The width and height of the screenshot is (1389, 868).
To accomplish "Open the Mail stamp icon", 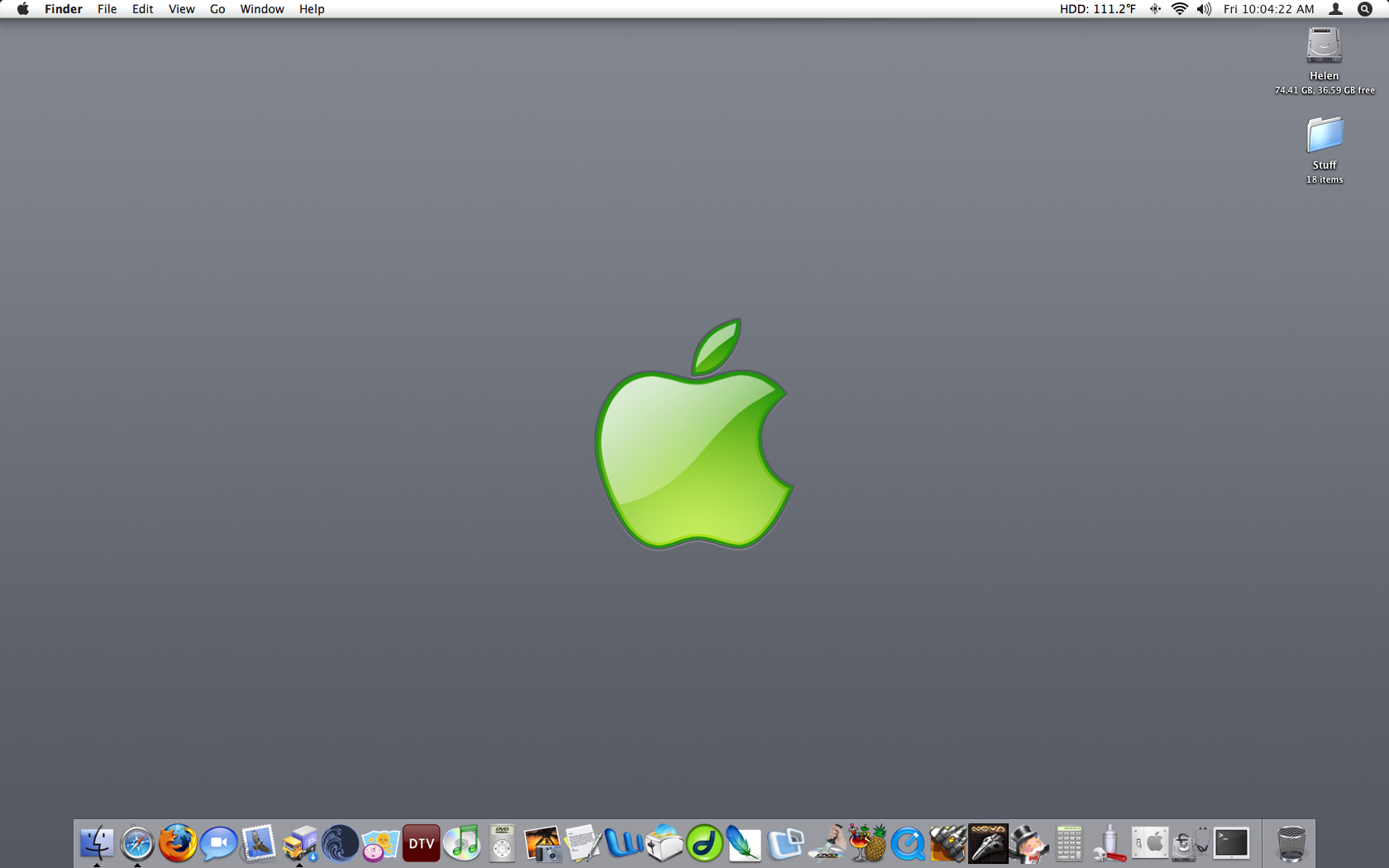I will [259, 843].
